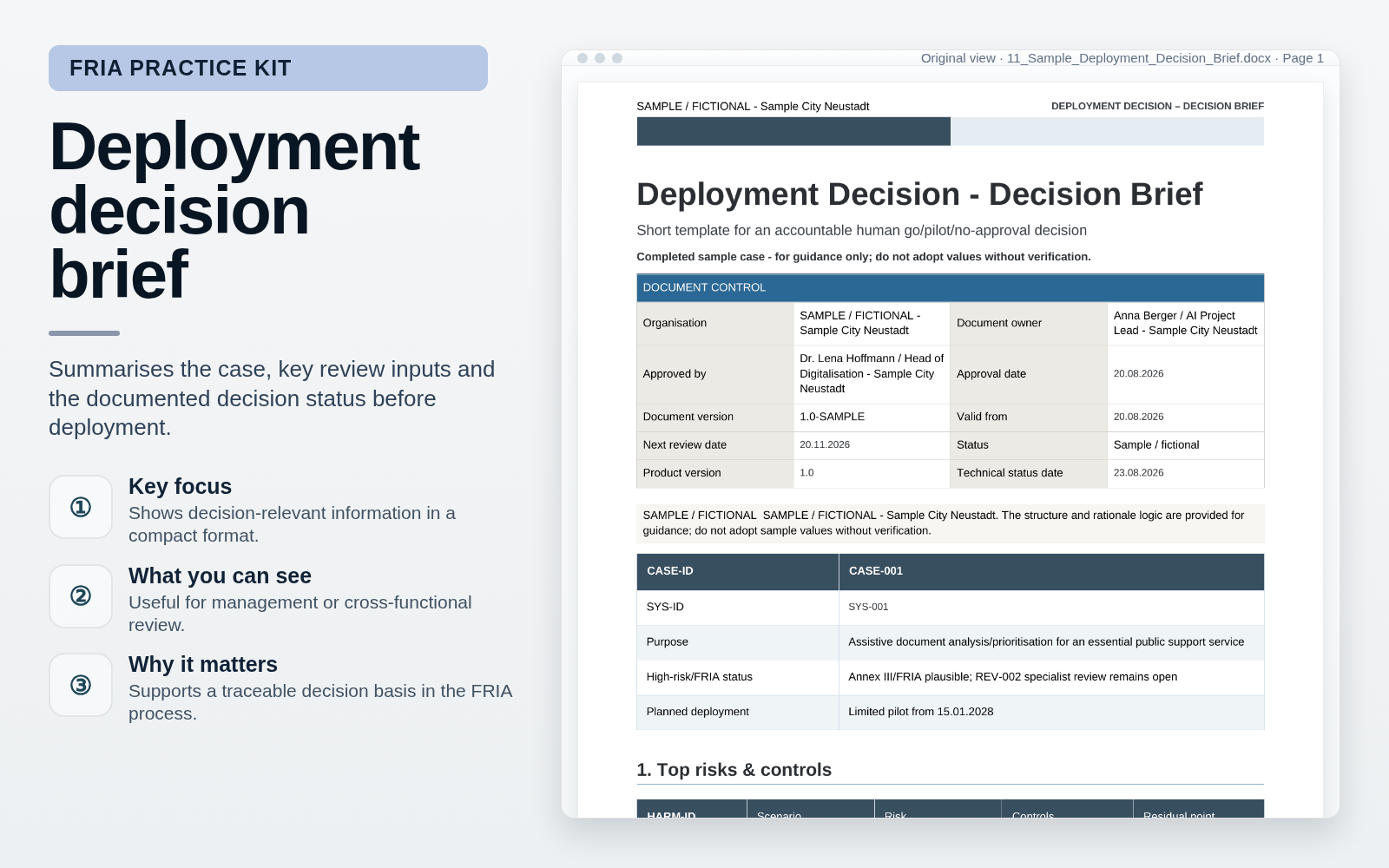Click the preview title '11_Sample_Deployment_Decision_Brief.docx'
The image size is (1389, 868).
(x=1139, y=58)
